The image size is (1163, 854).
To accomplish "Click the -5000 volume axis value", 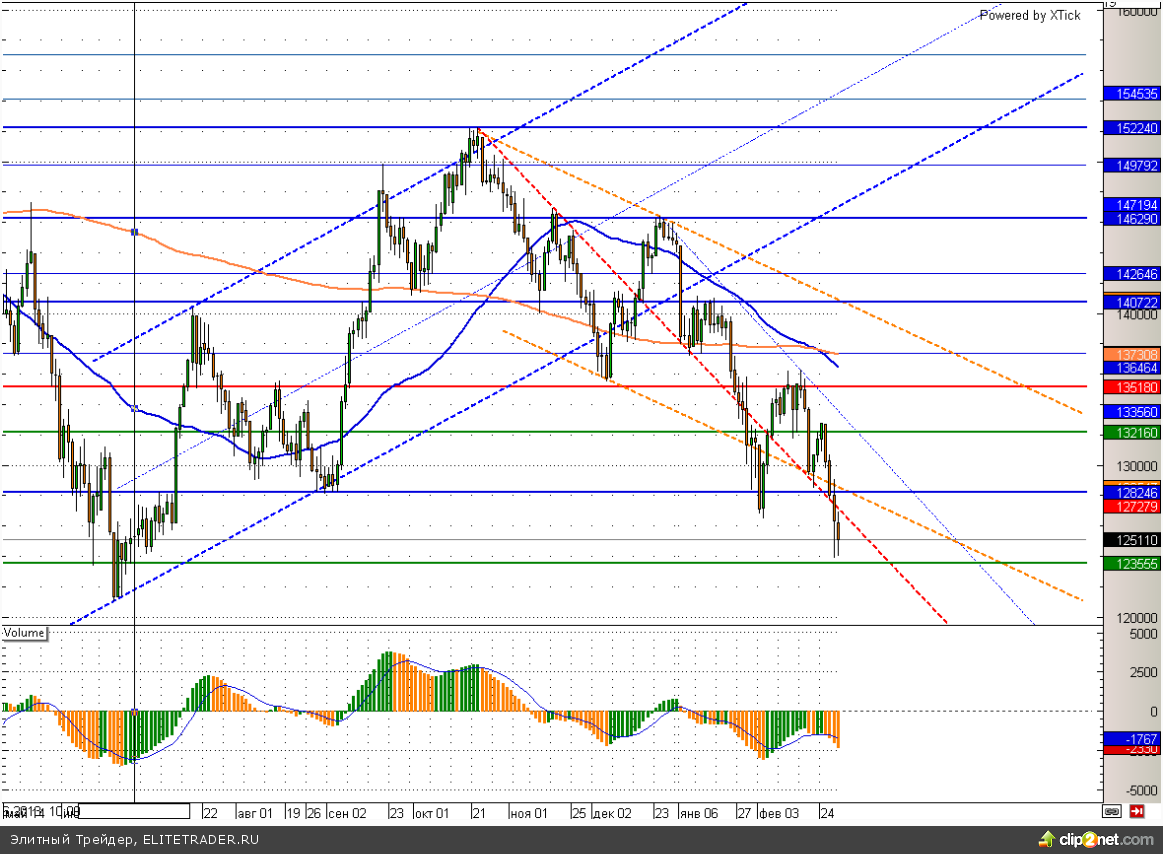I will (x=1139, y=790).
